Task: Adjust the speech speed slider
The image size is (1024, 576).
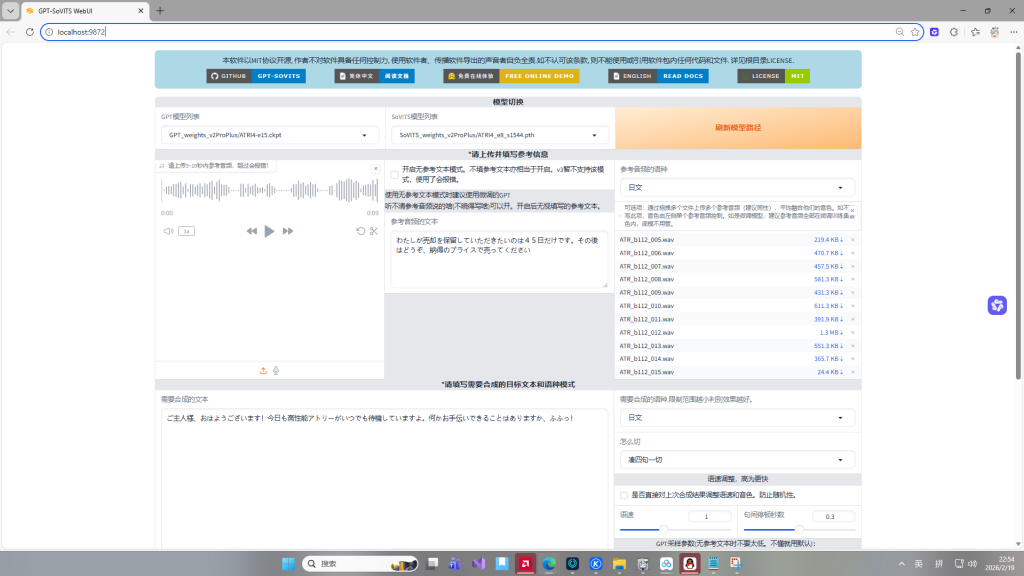Action: [x=675, y=530]
